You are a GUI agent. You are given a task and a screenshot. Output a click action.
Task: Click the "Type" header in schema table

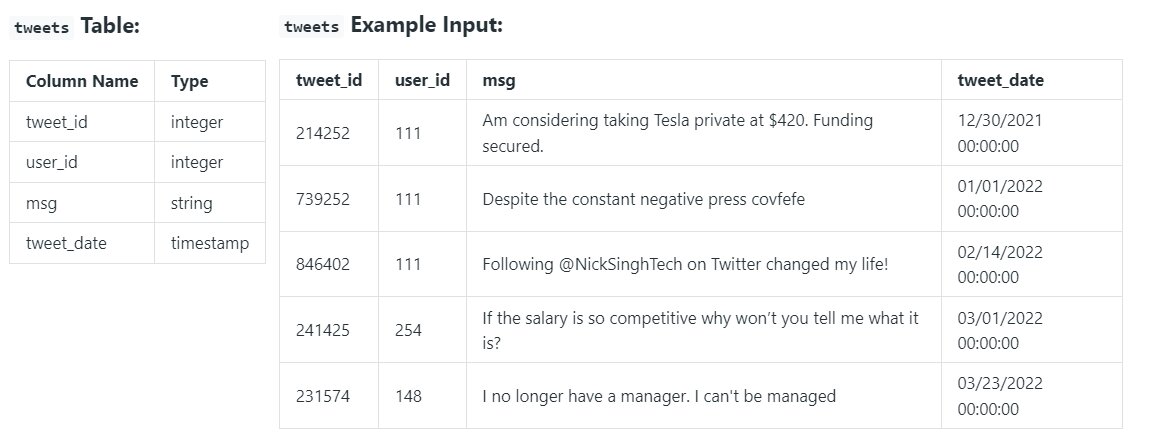point(190,82)
